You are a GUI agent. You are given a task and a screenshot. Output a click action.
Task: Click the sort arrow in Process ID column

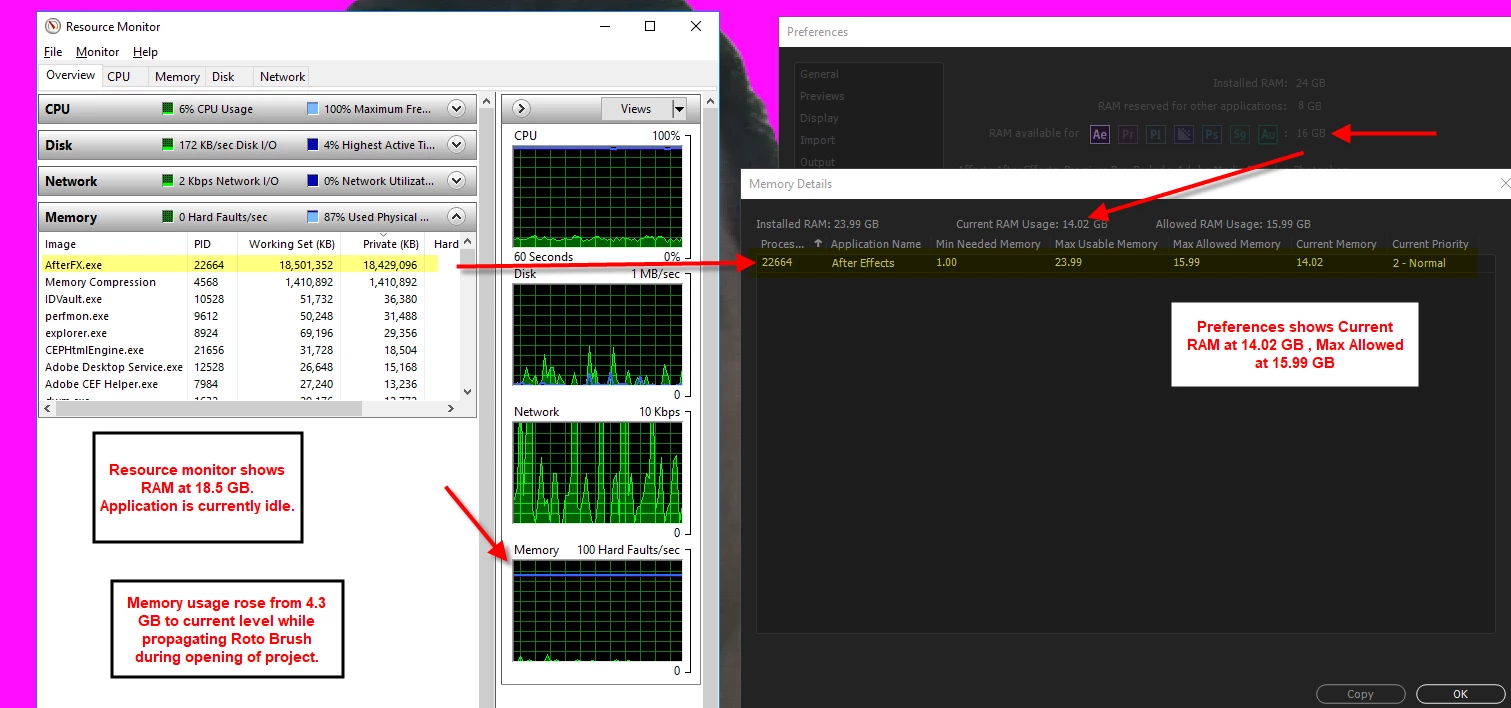(819, 243)
